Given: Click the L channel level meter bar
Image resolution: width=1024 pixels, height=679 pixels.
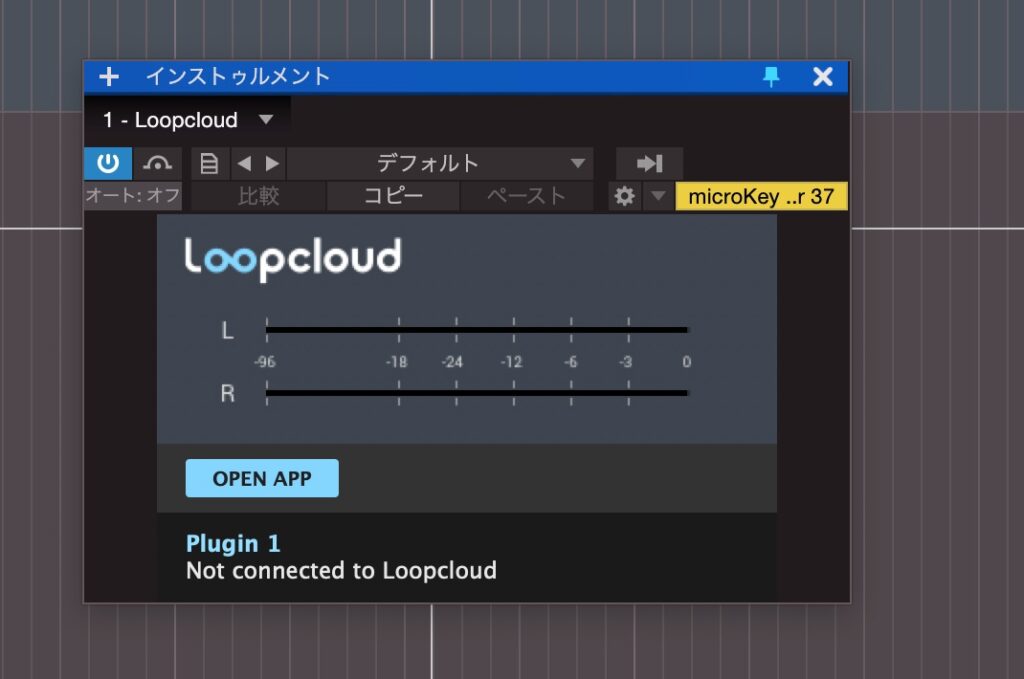Looking at the screenshot, I should pos(476,329).
